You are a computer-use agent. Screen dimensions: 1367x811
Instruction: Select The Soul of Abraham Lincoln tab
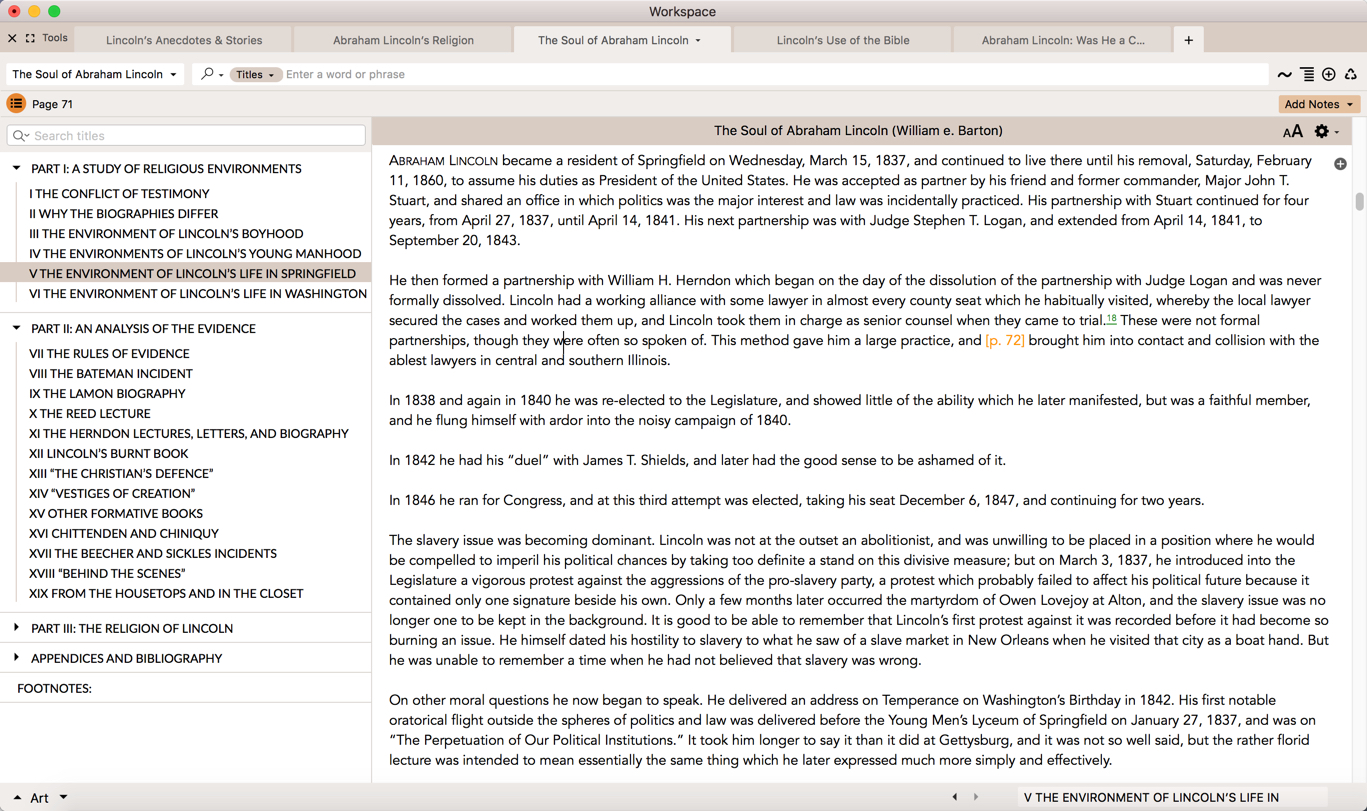613,40
